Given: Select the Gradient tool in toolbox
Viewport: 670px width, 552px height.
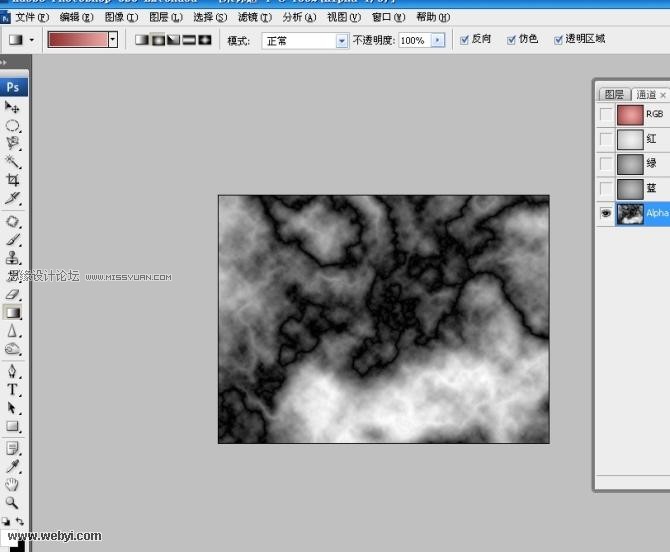Looking at the screenshot, I should [12, 313].
